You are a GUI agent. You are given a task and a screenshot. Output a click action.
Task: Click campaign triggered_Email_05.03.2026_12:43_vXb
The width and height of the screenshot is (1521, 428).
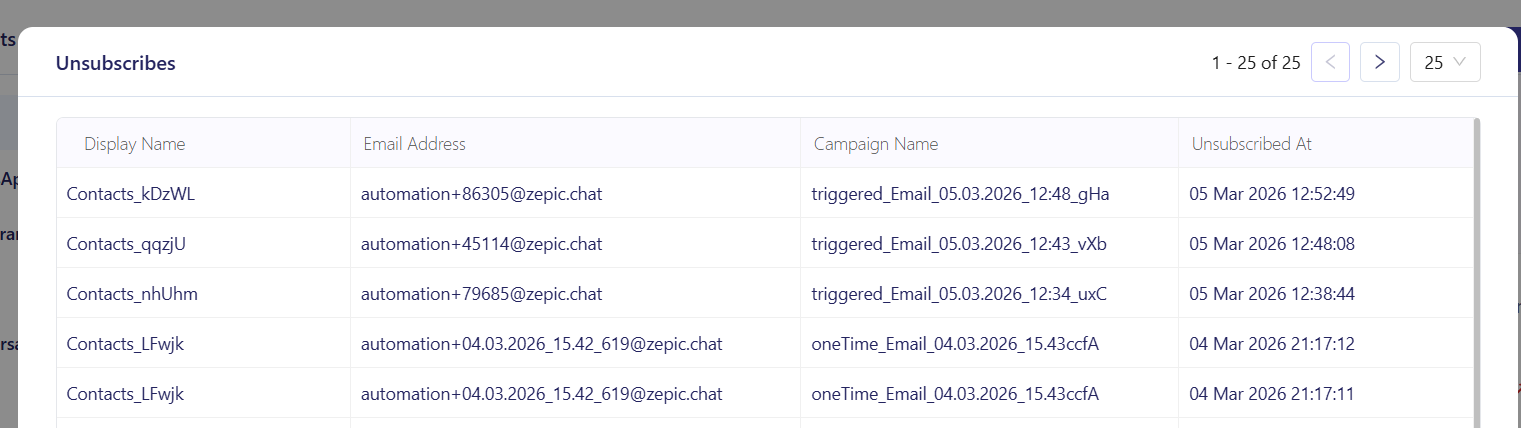(959, 244)
